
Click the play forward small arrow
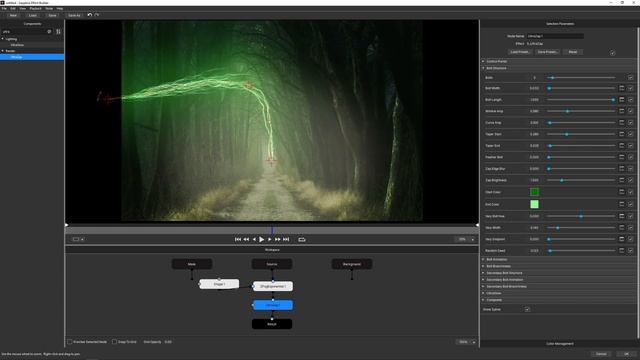click(269, 240)
